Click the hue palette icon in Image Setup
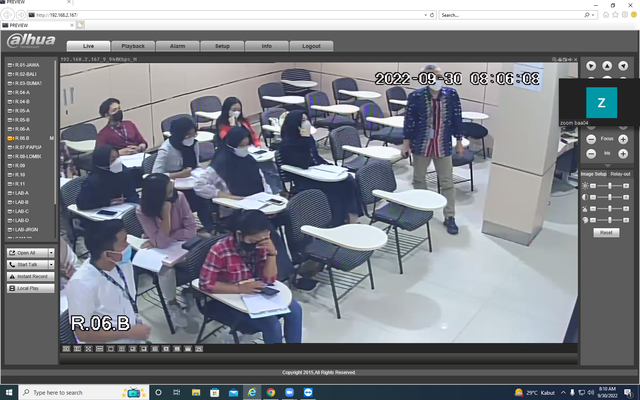This screenshot has height=400, width=640. pos(585,220)
